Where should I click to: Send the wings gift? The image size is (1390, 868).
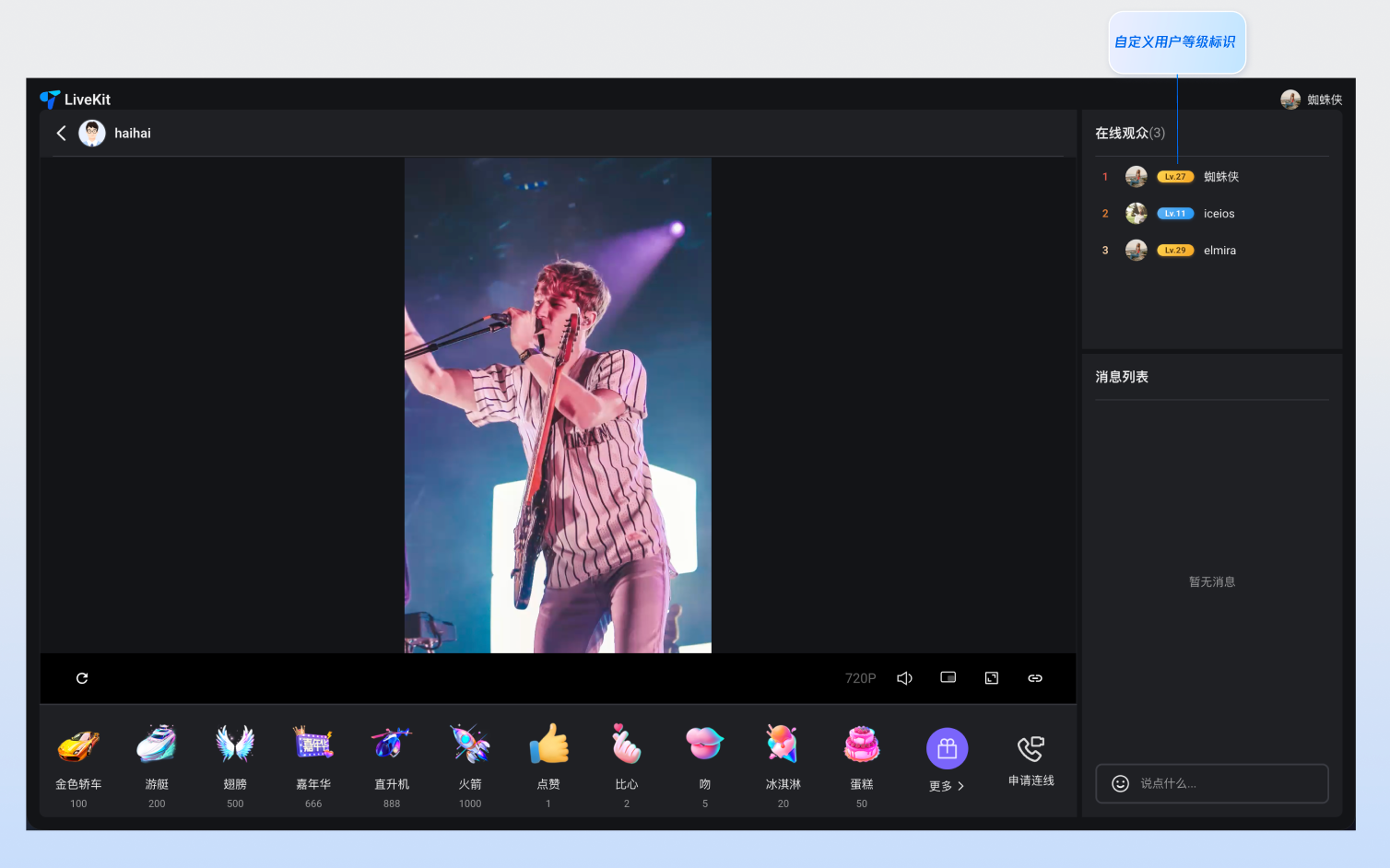pyautogui.click(x=235, y=745)
